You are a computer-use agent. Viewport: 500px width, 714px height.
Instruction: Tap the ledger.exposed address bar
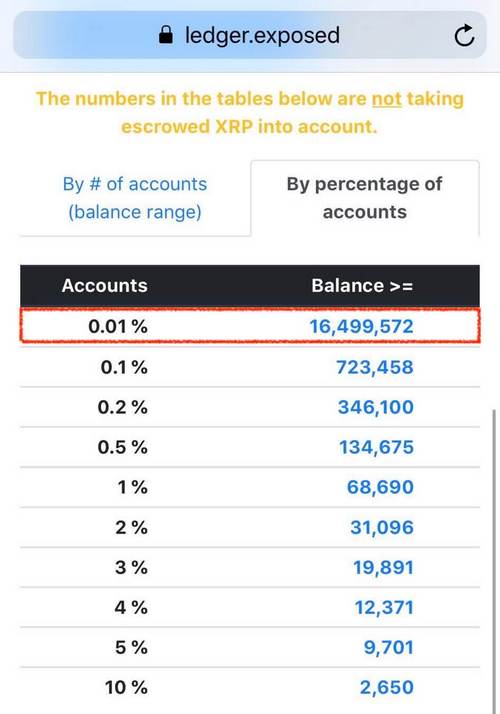pos(250,35)
